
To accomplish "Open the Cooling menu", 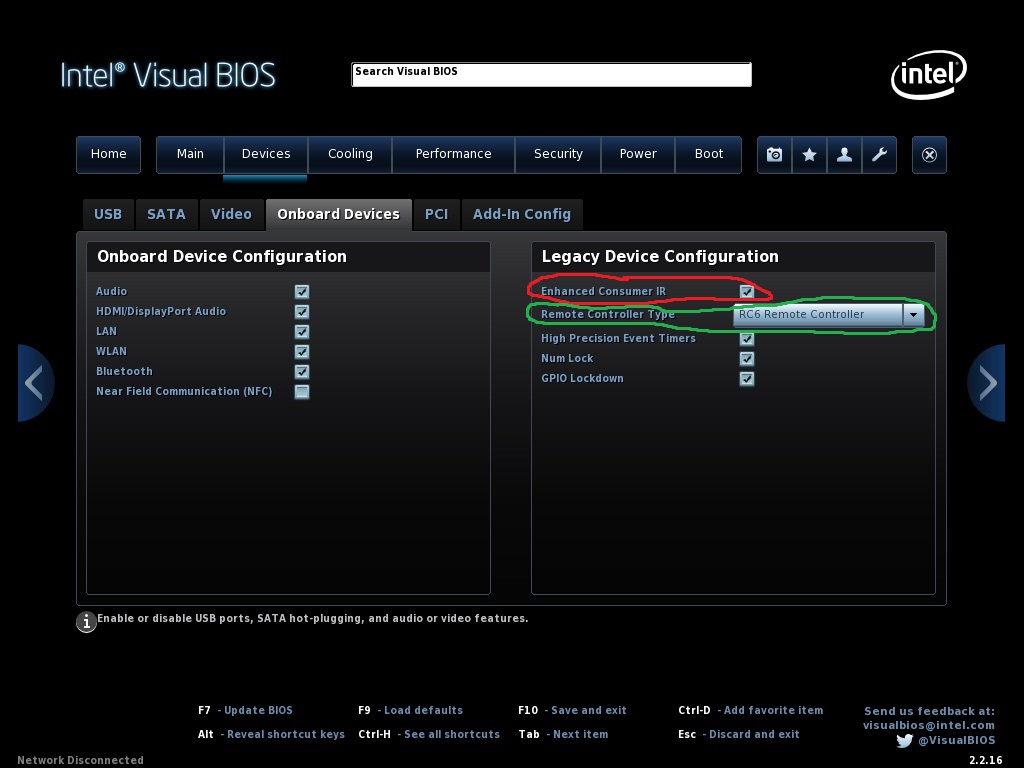I will pyautogui.click(x=350, y=155).
